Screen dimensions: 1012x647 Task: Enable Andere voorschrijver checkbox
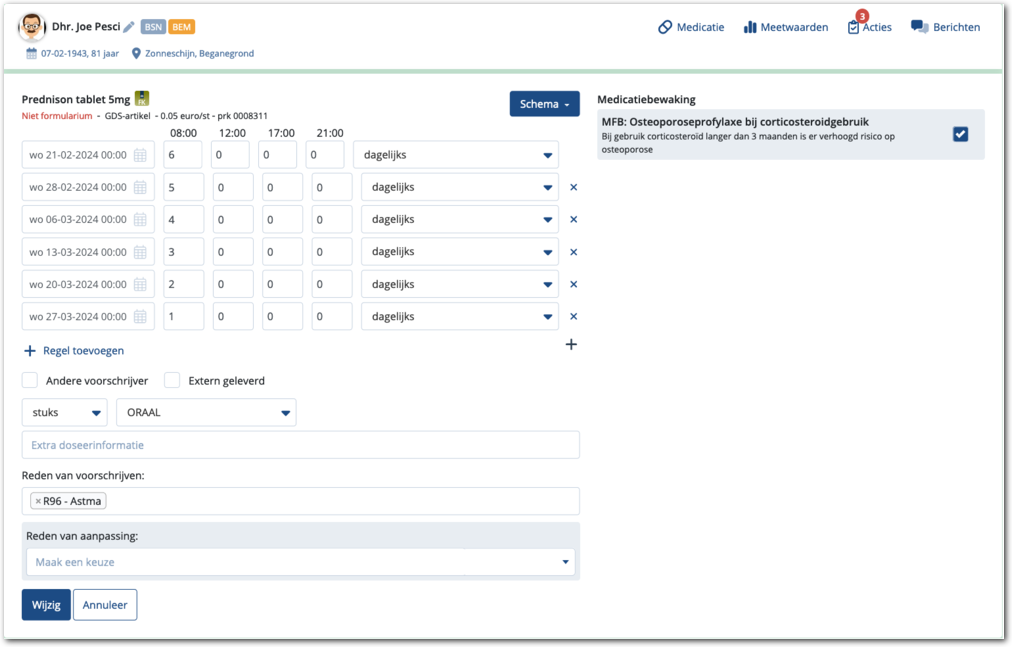coord(30,380)
